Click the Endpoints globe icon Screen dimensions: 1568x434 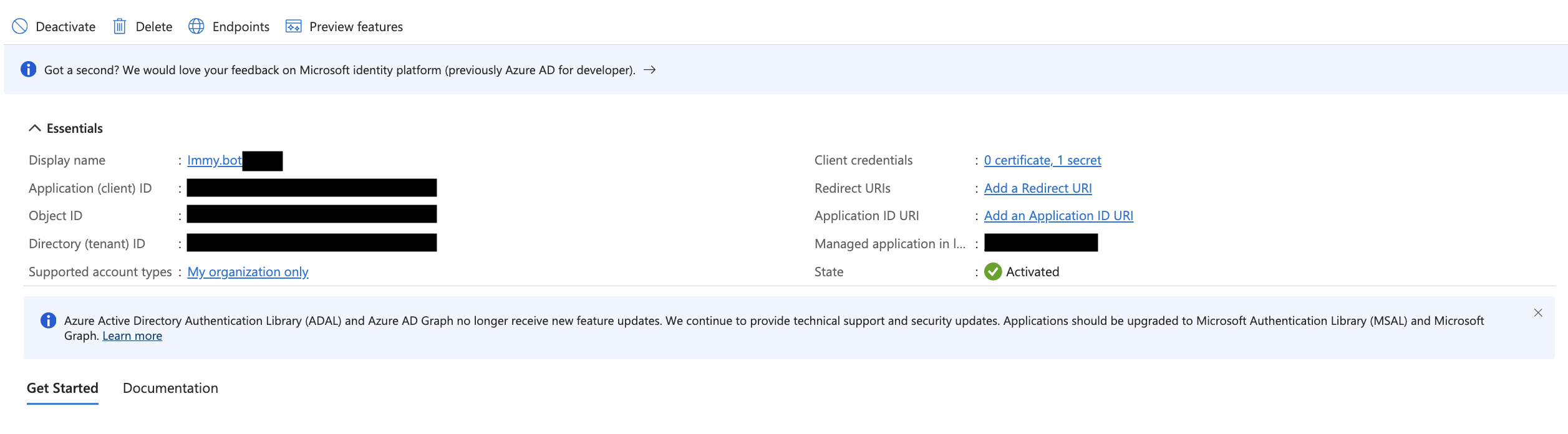tap(196, 26)
